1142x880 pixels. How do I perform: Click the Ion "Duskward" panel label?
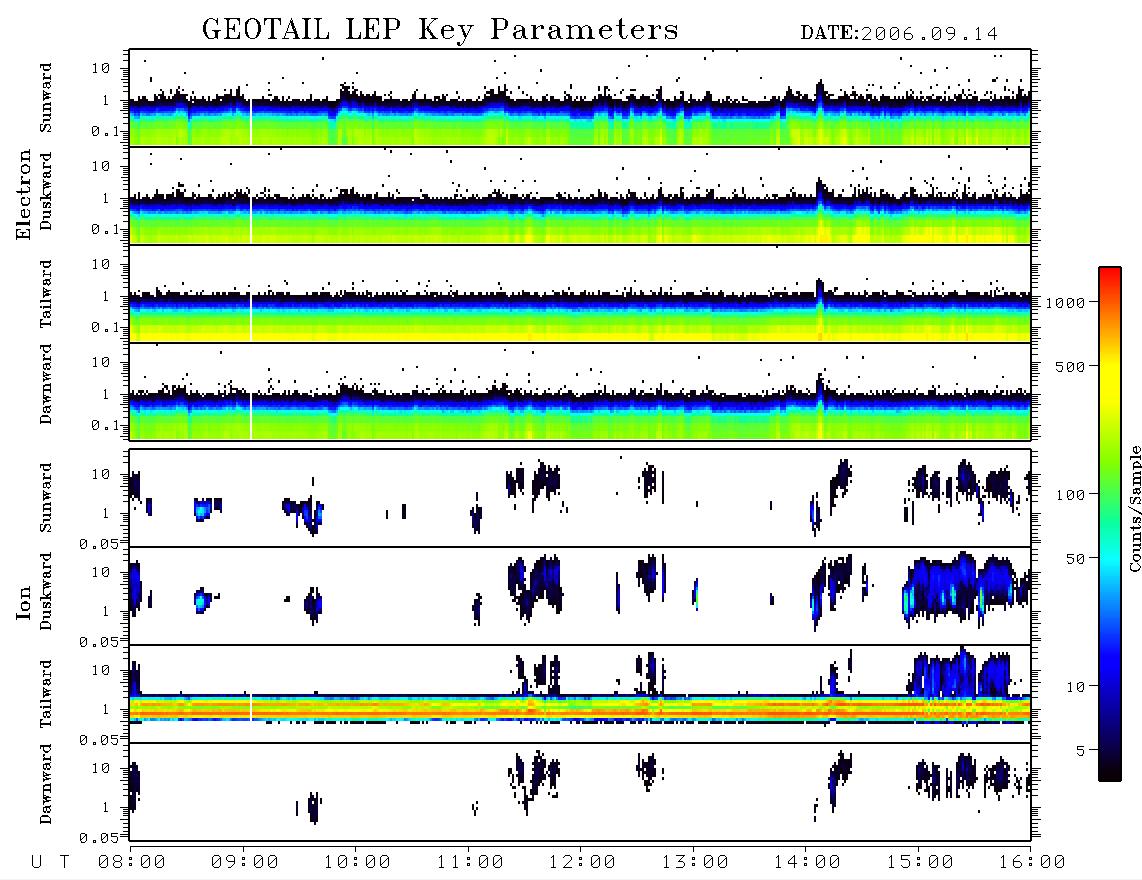tap(46, 592)
